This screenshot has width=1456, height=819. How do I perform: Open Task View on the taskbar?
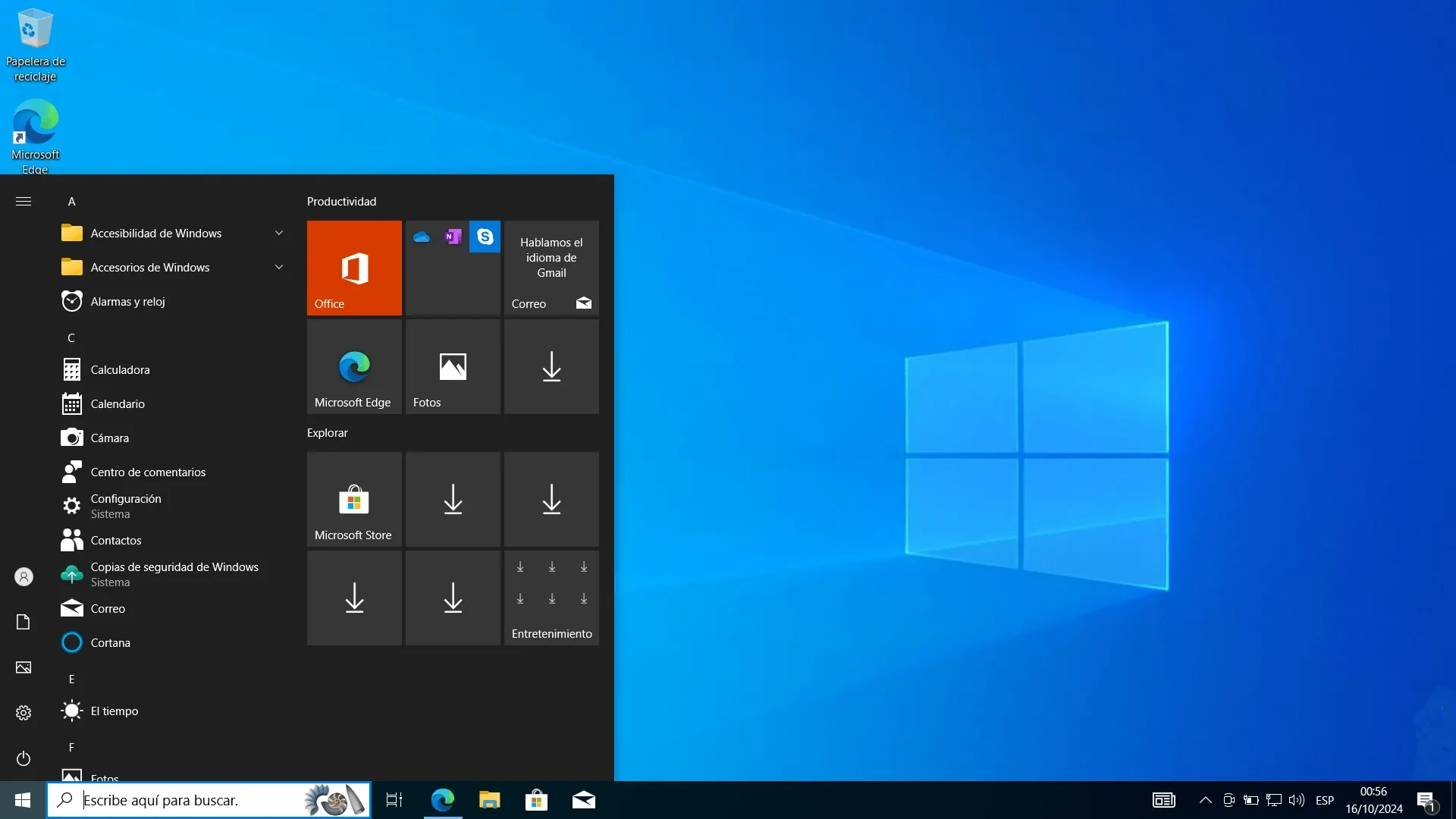pos(394,800)
